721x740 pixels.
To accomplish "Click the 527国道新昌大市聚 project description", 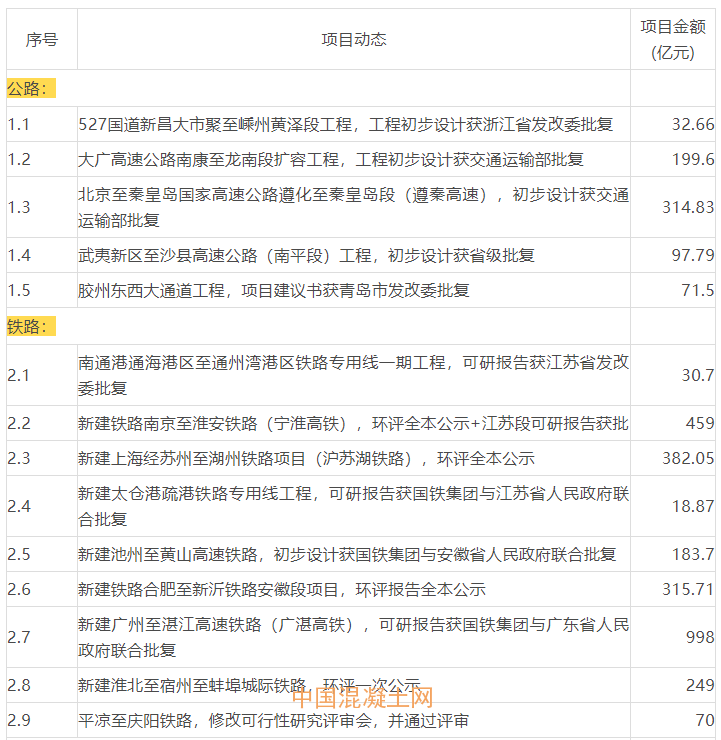I will tap(346, 125).
